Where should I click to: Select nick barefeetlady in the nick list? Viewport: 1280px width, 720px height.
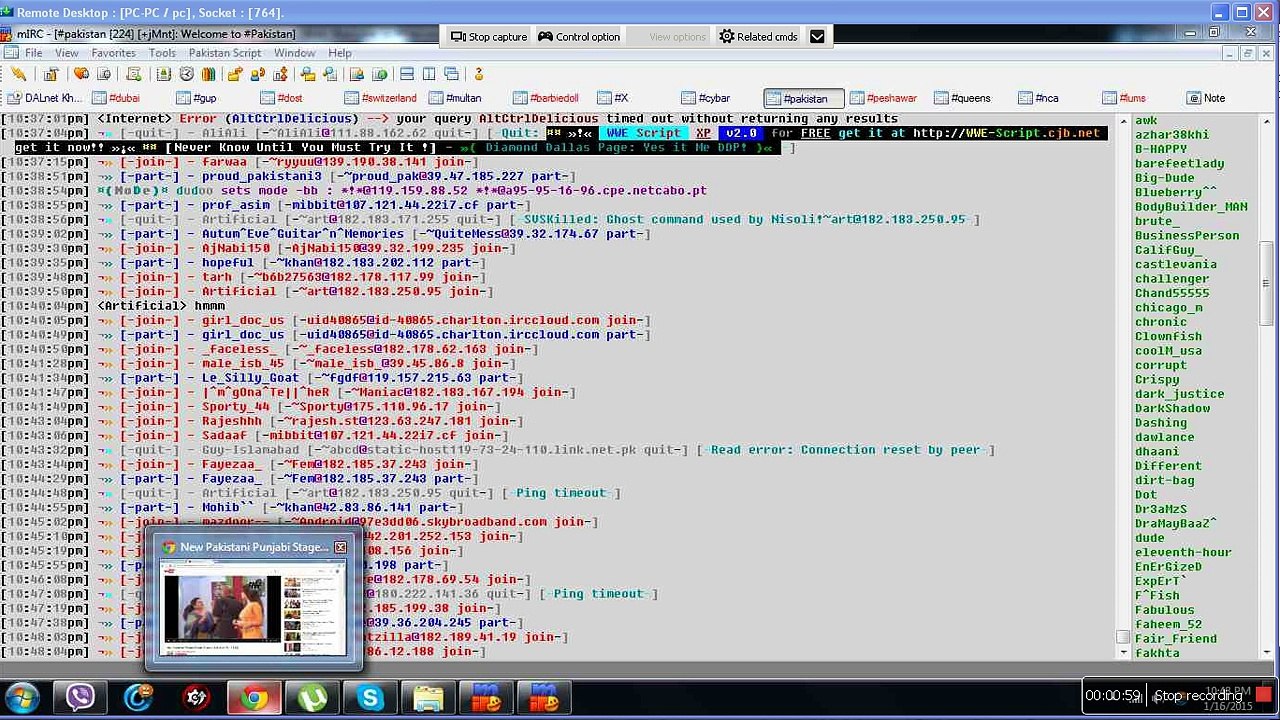1179,163
